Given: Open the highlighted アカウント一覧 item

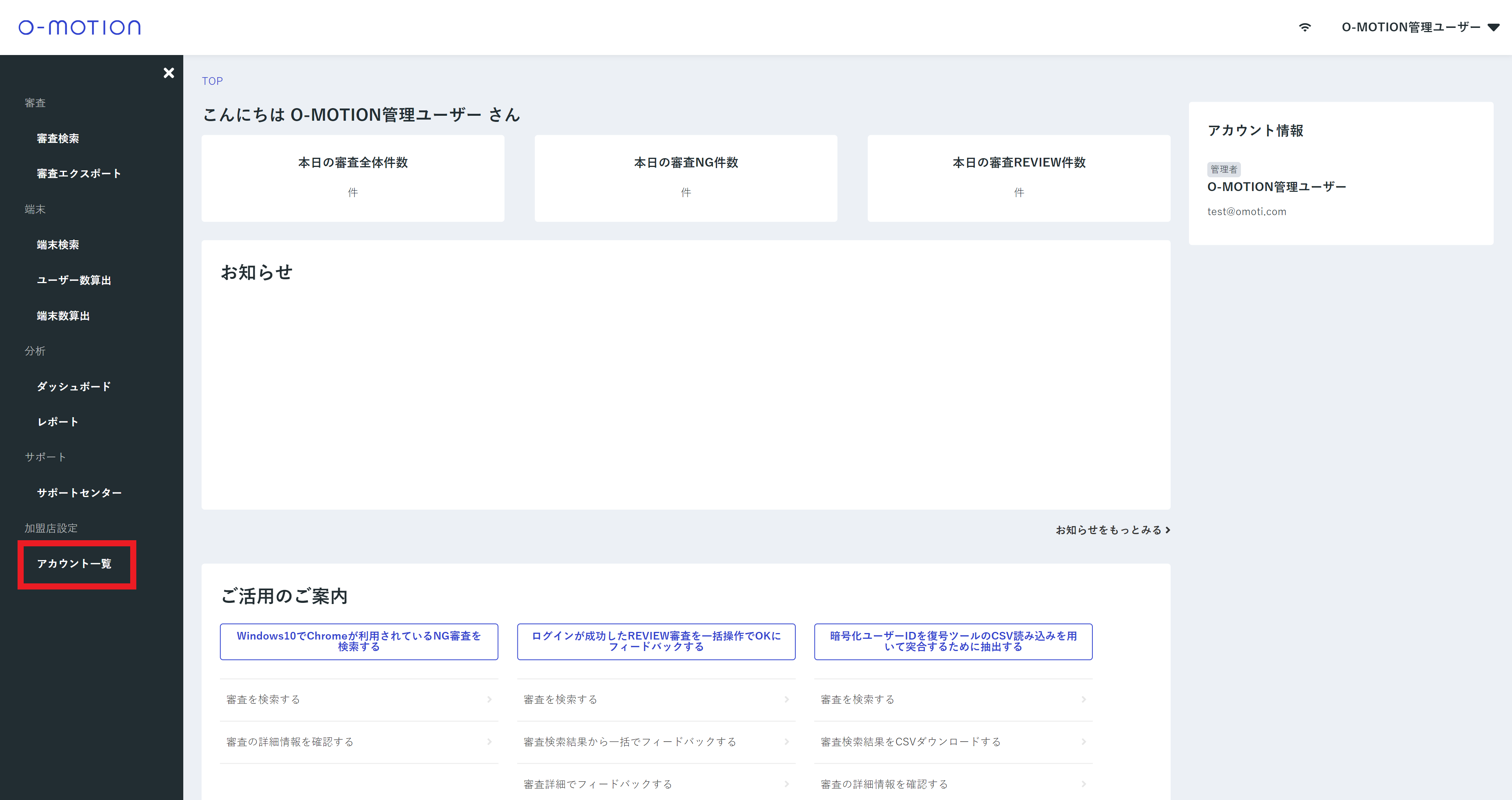Looking at the screenshot, I should coord(74,564).
